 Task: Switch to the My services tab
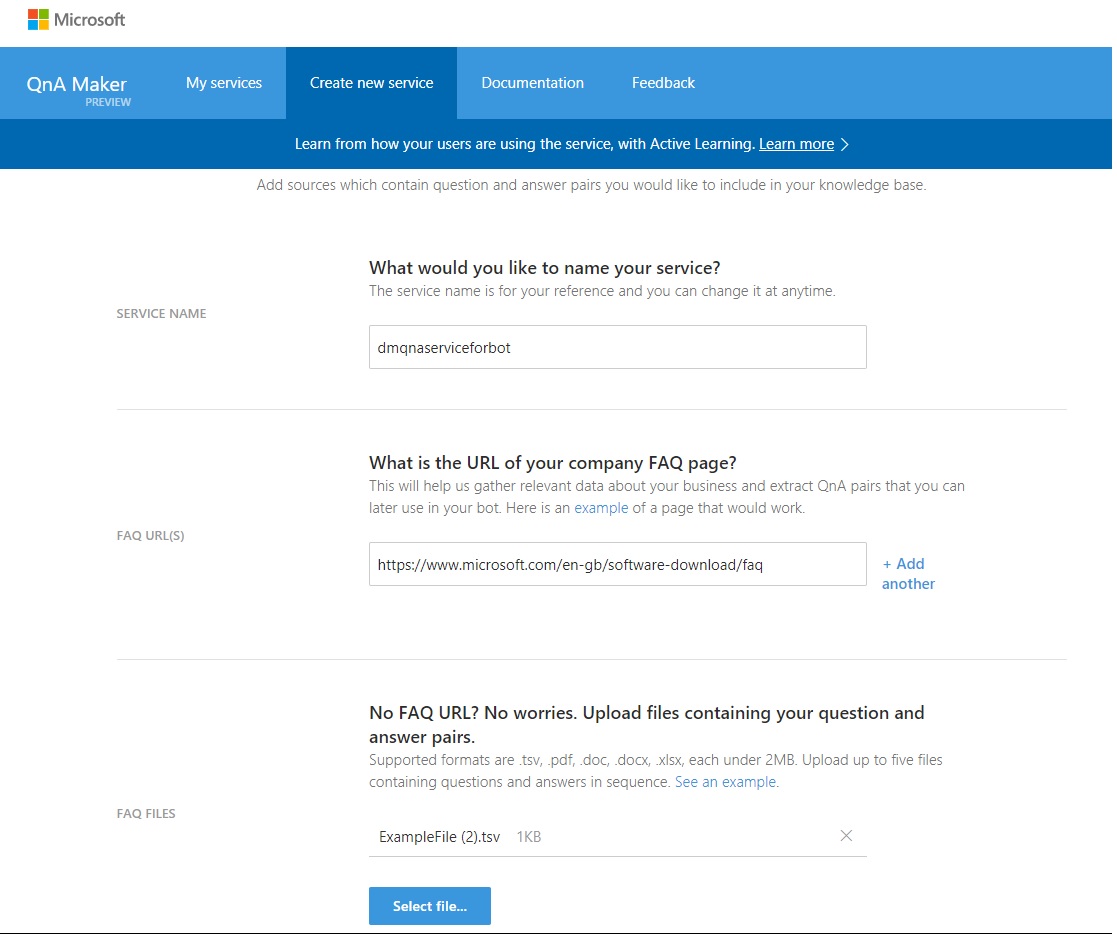[223, 83]
